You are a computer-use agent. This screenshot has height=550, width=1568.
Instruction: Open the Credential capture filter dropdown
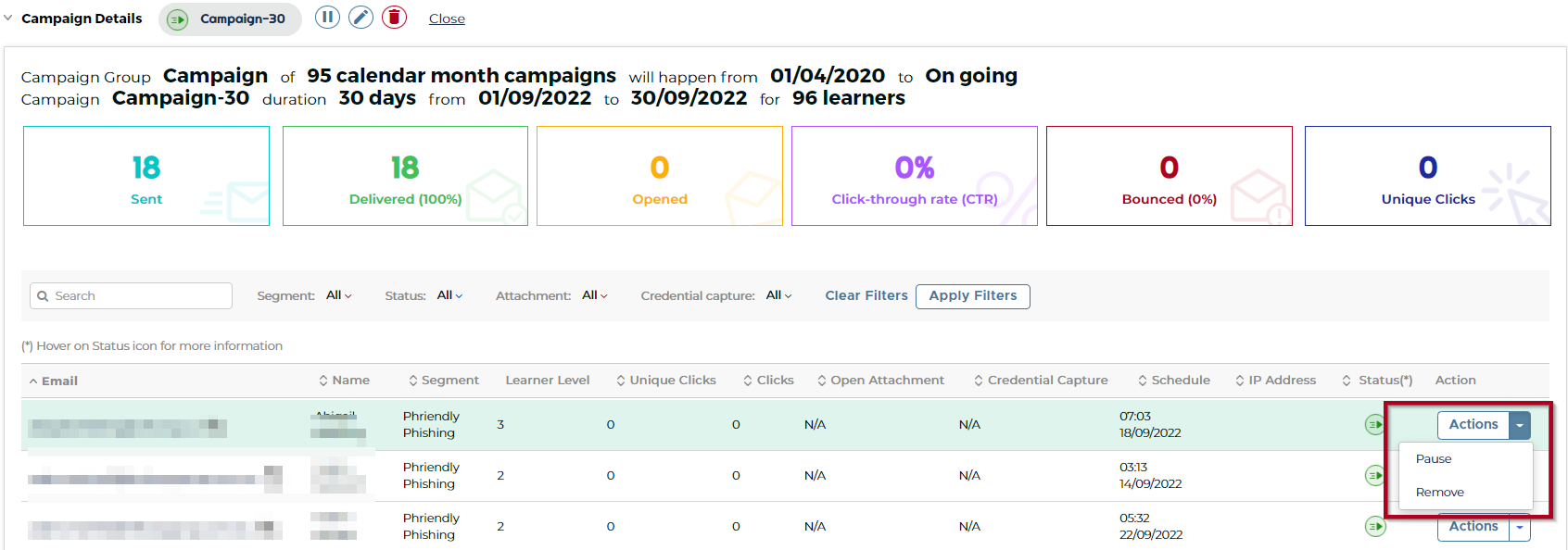[778, 295]
